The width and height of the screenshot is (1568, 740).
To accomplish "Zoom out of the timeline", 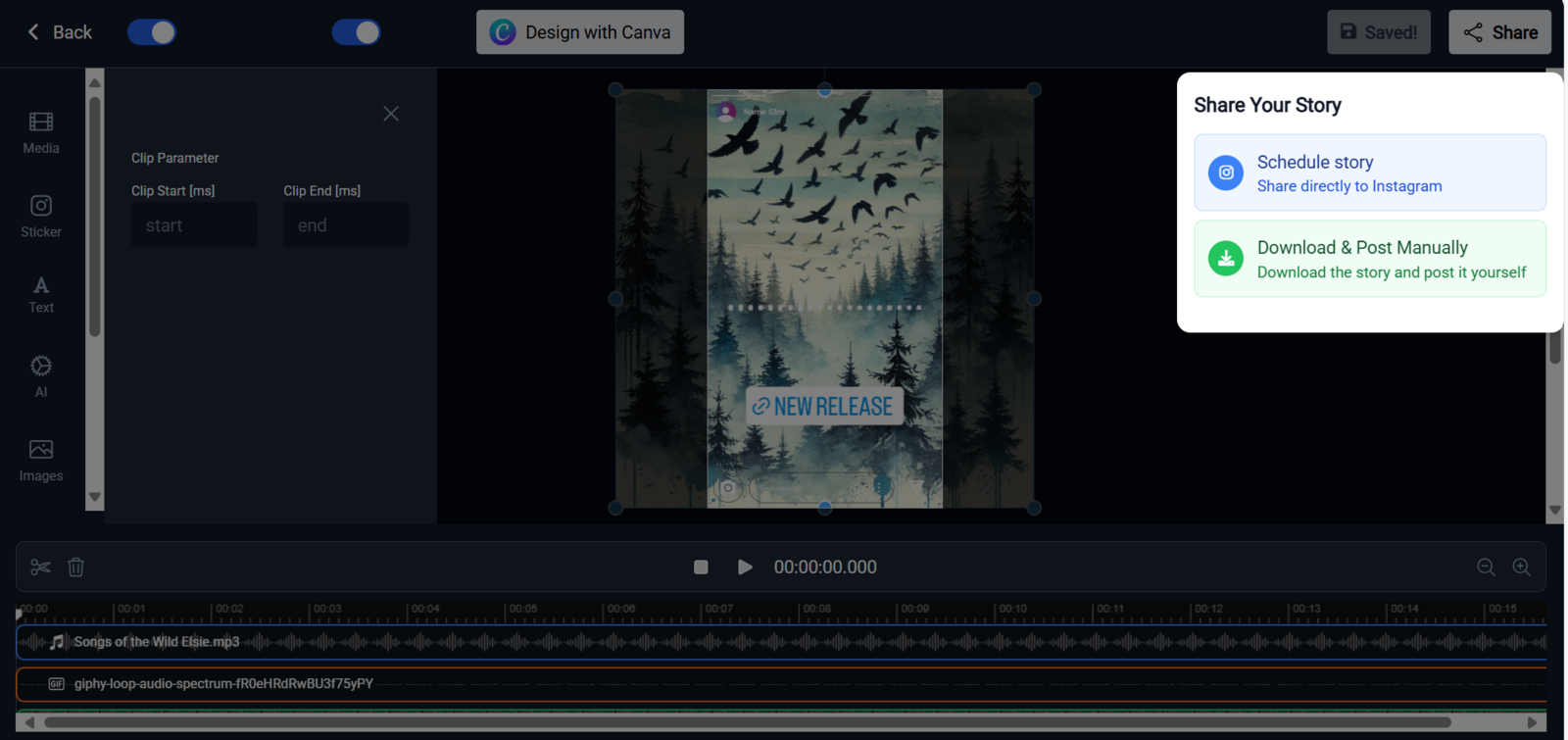I will click(x=1486, y=567).
